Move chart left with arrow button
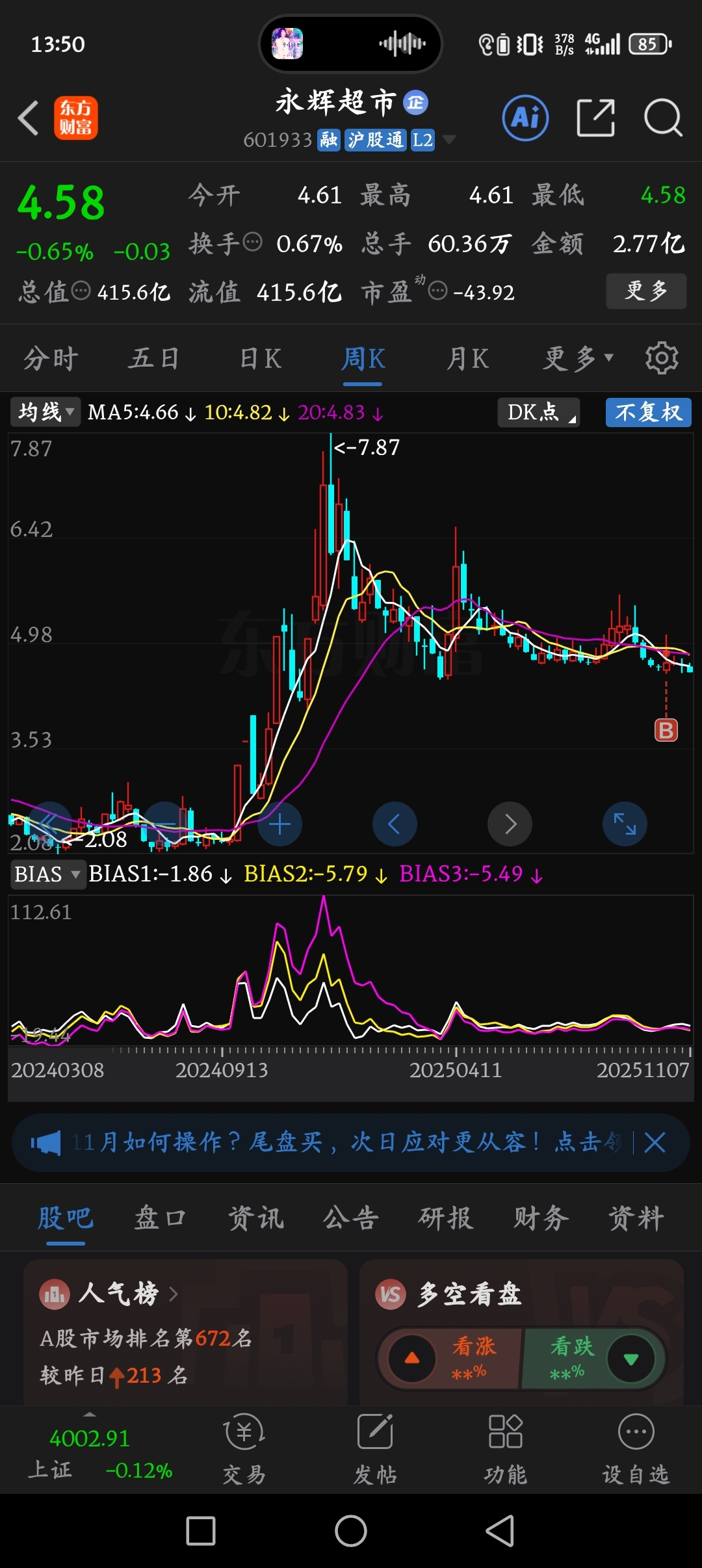The image size is (702, 1568). coord(394,824)
